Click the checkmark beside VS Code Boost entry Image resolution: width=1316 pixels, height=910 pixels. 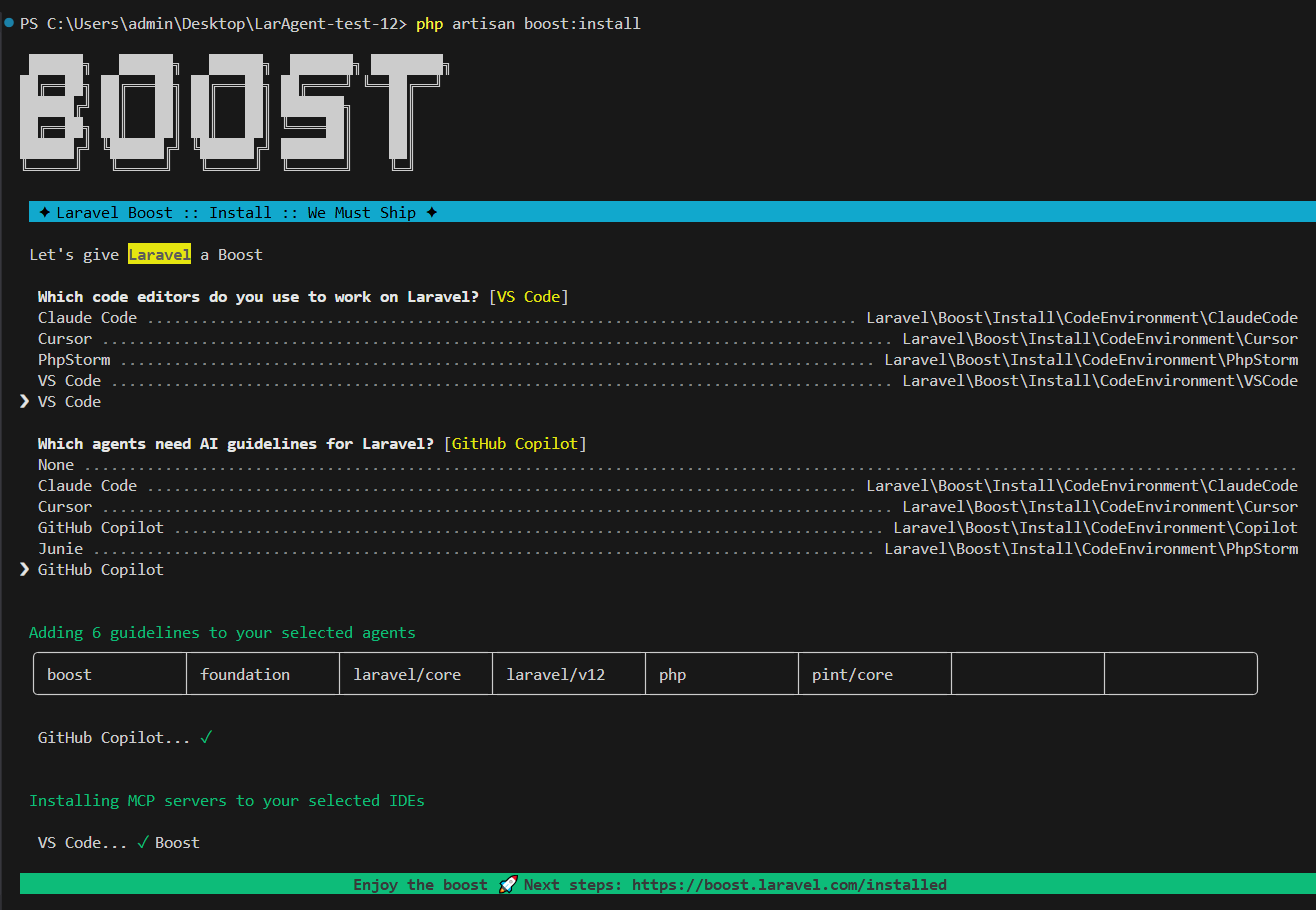click(143, 842)
